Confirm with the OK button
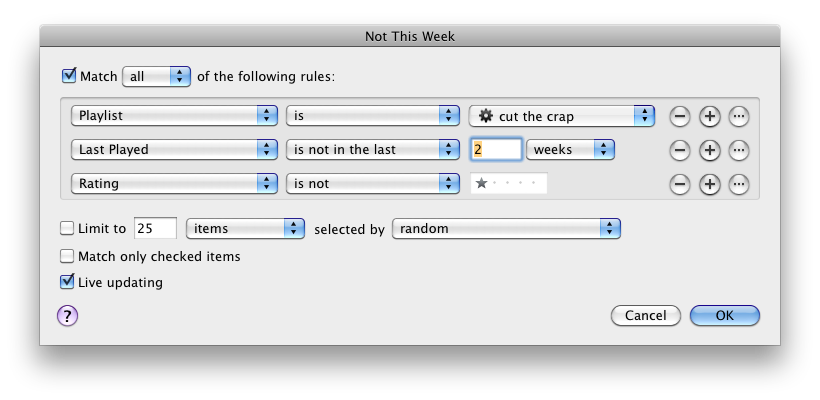 725,315
